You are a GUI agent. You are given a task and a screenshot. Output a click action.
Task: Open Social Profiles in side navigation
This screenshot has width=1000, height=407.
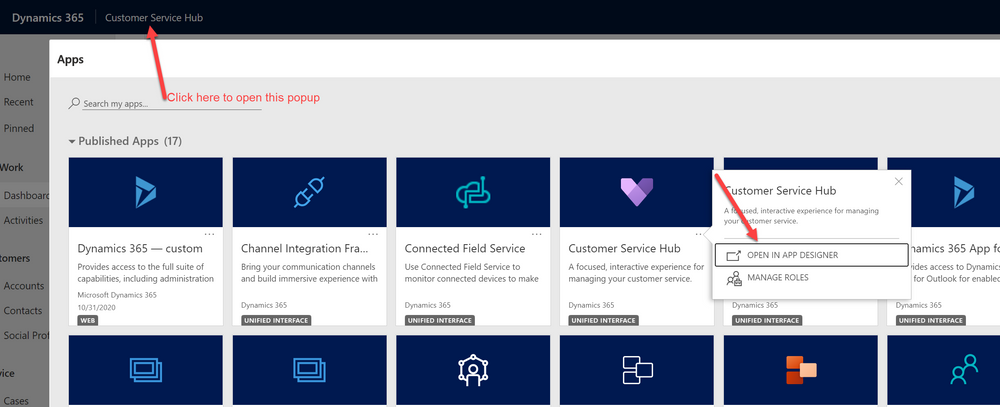click(x=25, y=335)
